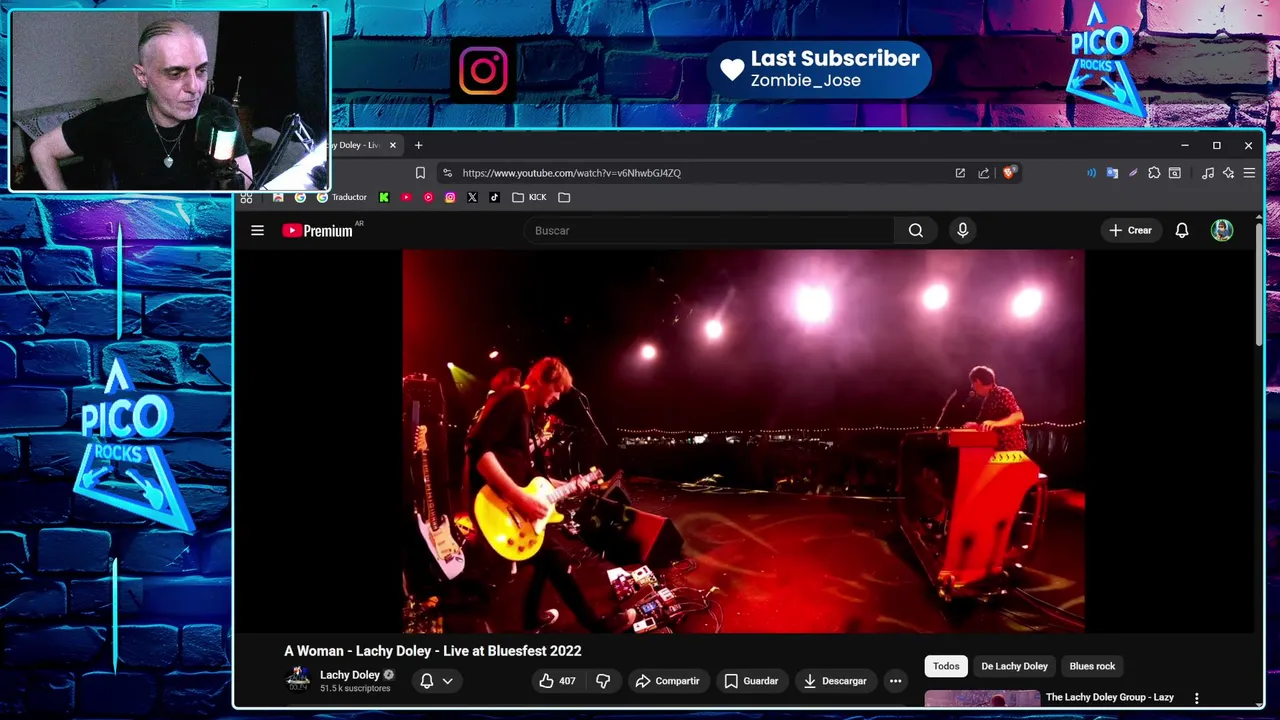Click the video player to pause
The width and height of the screenshot is (1280, 720).
(743, 441)
